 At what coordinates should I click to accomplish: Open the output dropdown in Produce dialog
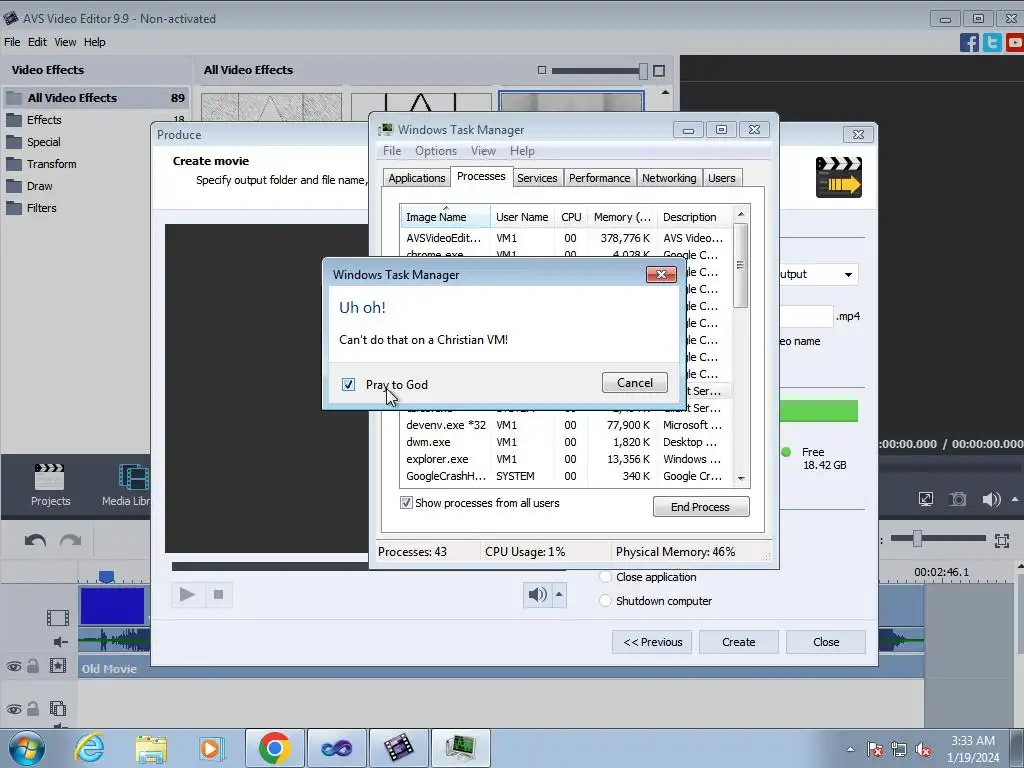point(848,275)
